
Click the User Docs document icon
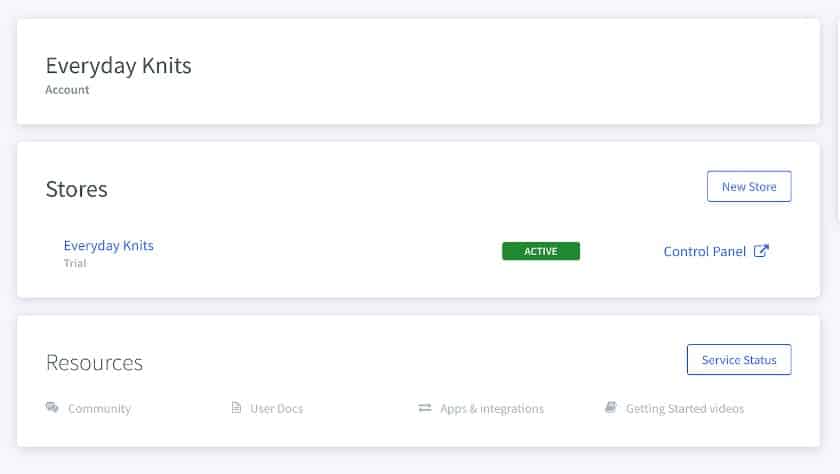(x=236, y=408)
